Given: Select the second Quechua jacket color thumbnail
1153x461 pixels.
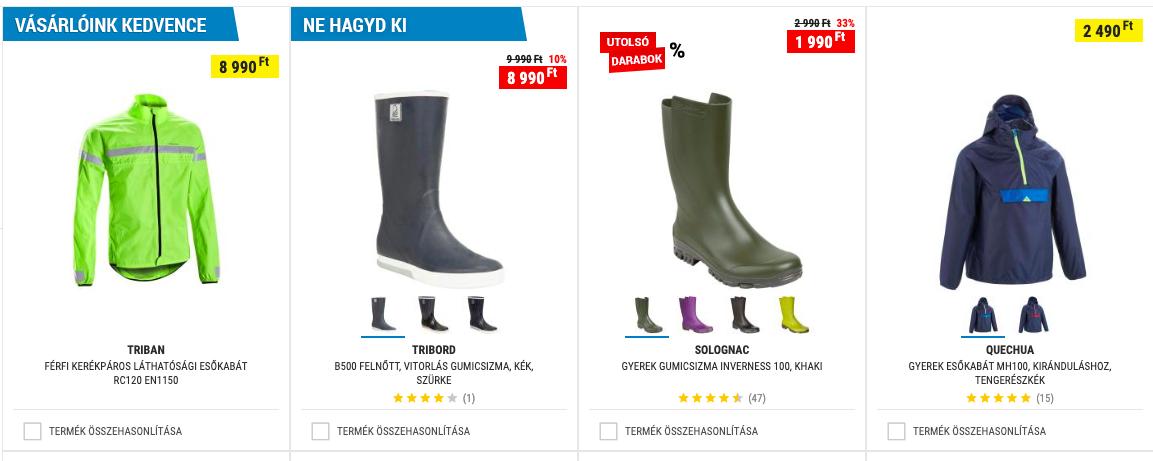Looking at the screenshot, I should pyautogui.click(x=1033, y=315).
